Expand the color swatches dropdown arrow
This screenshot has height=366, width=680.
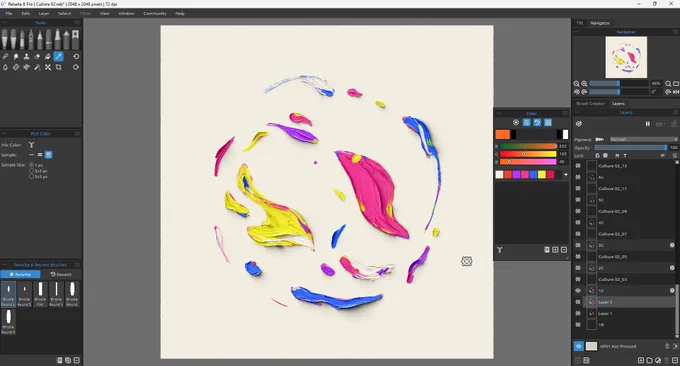(566, 175)
